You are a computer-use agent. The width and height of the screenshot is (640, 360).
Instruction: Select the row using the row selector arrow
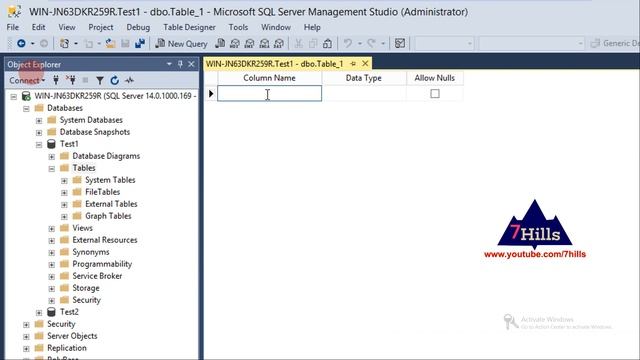(x=211, y=93)
